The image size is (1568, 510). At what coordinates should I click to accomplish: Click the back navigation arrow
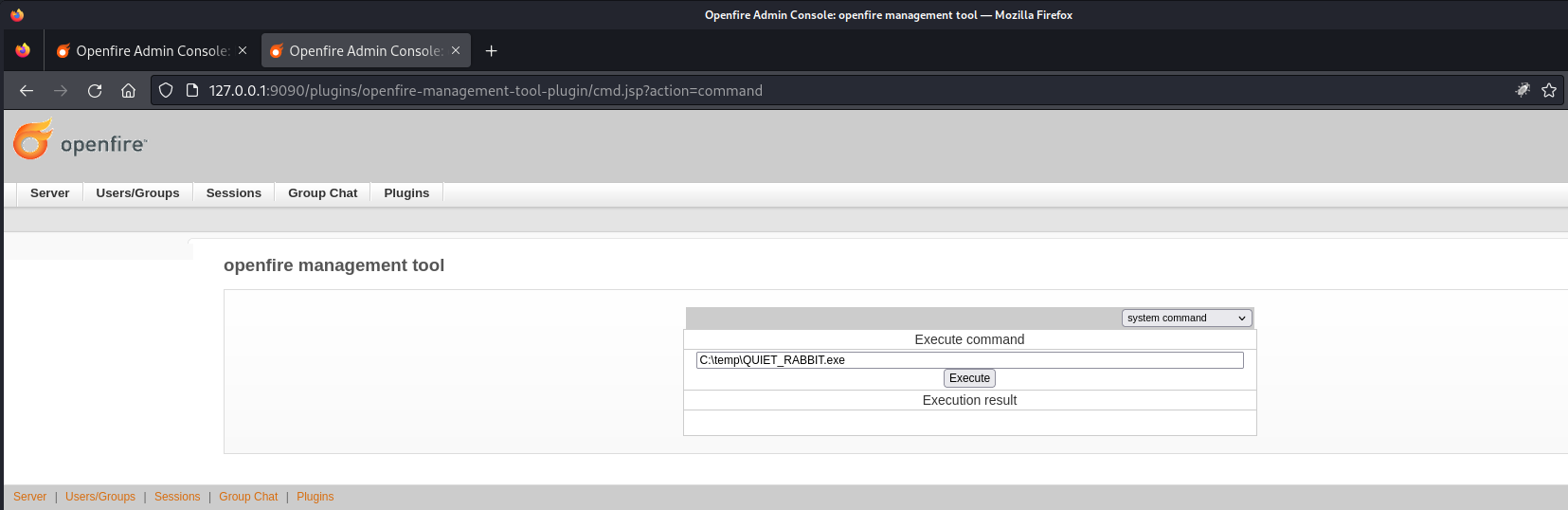pos(27,91)
